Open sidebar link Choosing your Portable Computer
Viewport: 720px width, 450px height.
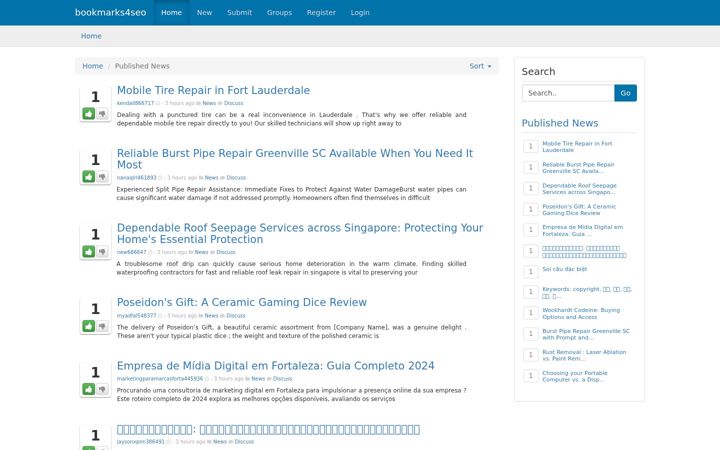[574, 377]
